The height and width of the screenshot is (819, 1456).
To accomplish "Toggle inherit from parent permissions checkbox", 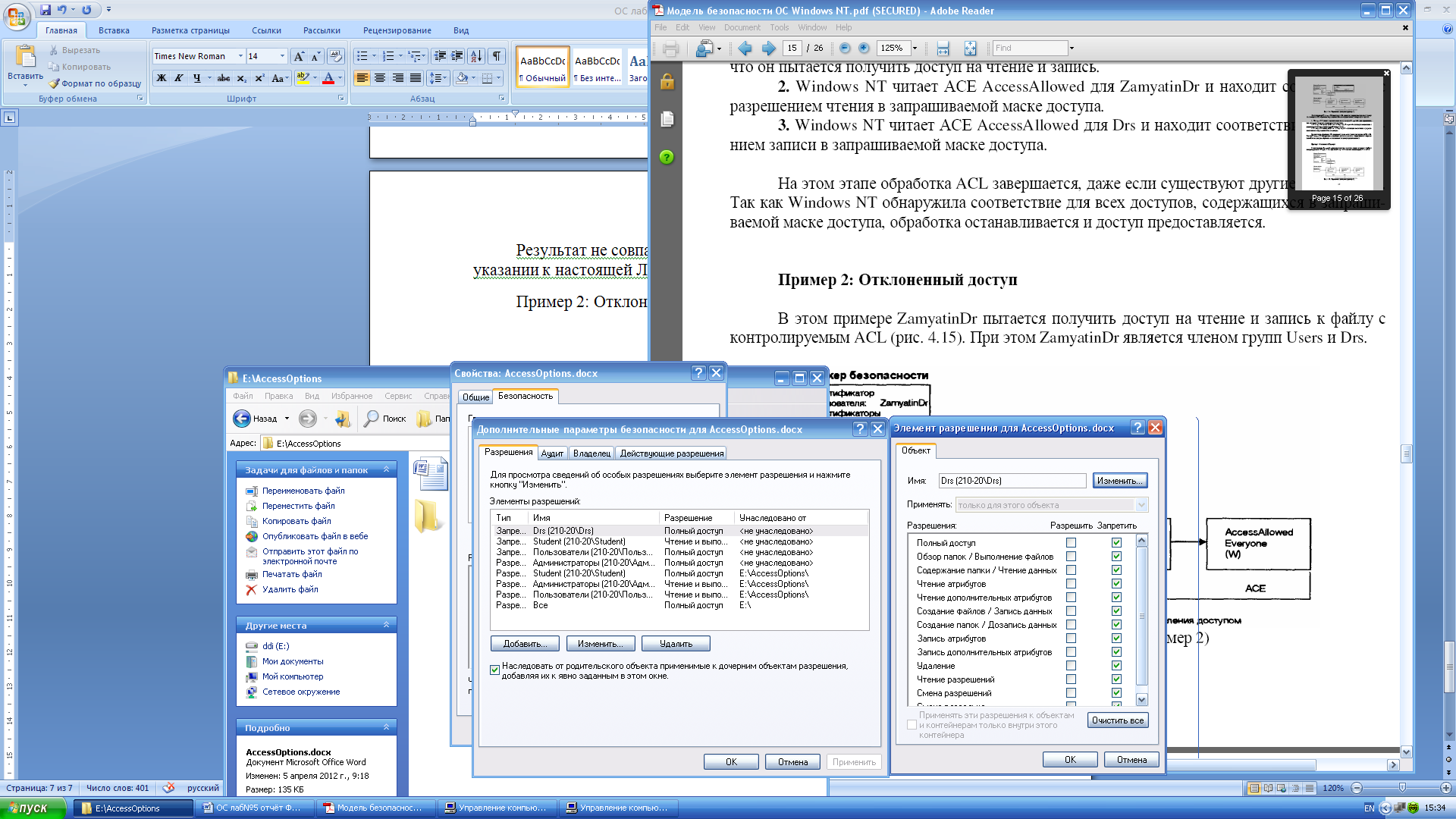I will [494, 670].
